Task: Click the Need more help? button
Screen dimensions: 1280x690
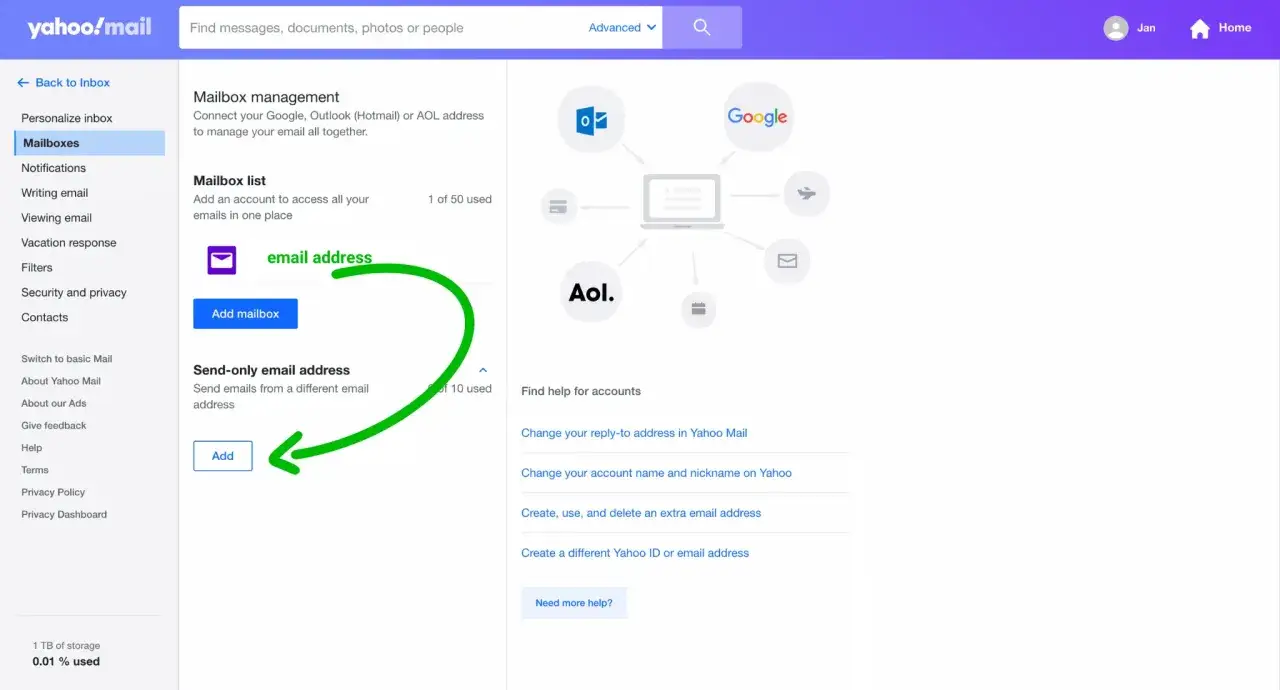Action: [574, 603]
